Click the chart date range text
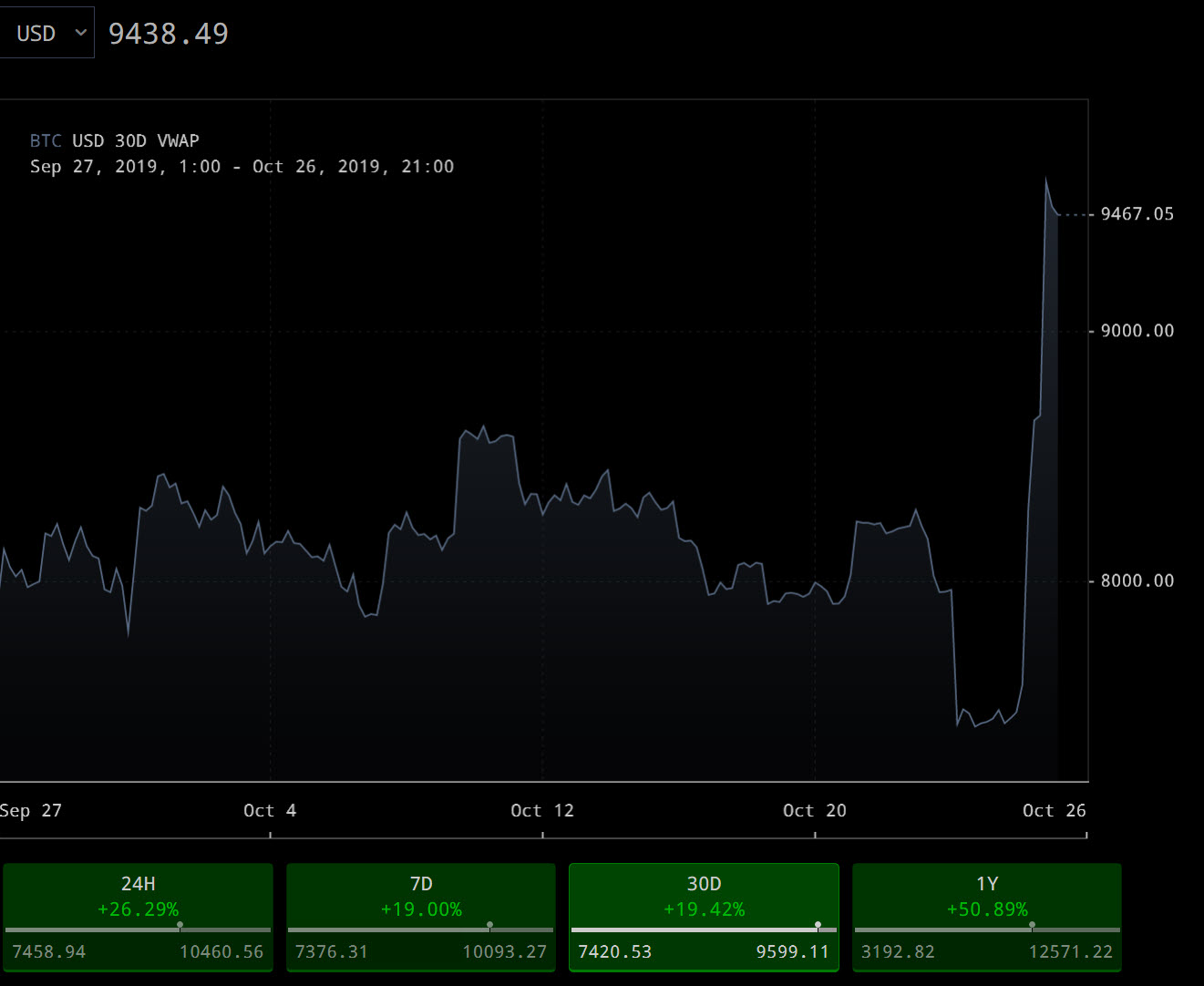 (x=242, y=167)
